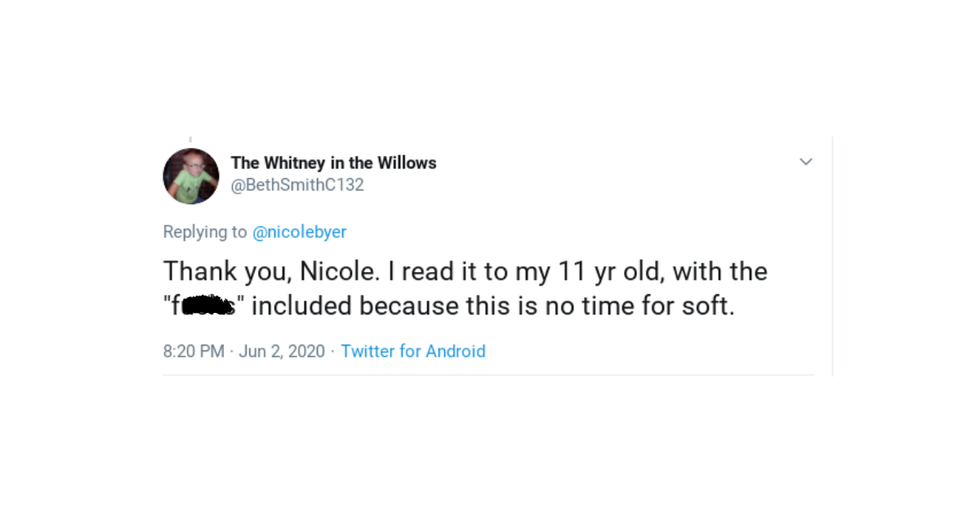The width and height of the screenshot is (980, 513).
Task: Open the tweet options chevron menu
Action: click(805, 162)
